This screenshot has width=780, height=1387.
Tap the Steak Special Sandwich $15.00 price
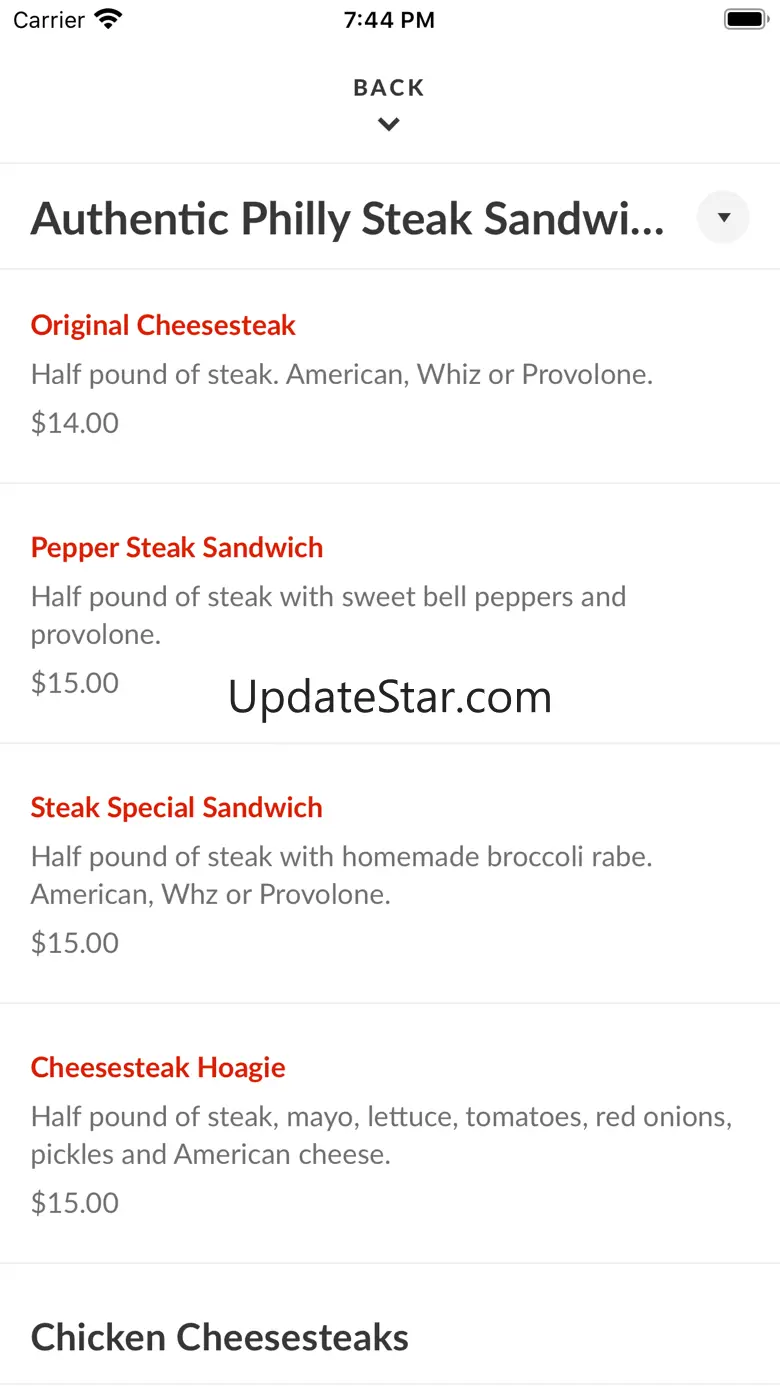tap(75, 943)
